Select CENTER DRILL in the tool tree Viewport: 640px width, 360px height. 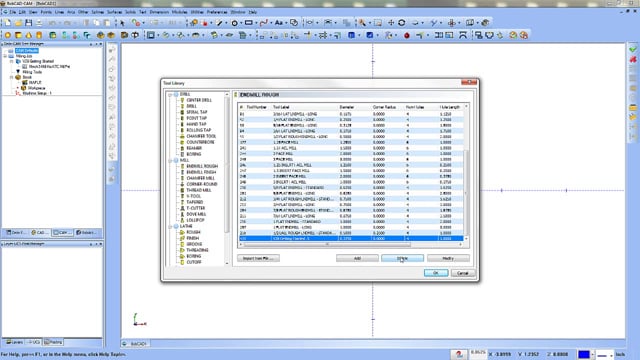tap(199, 100)
